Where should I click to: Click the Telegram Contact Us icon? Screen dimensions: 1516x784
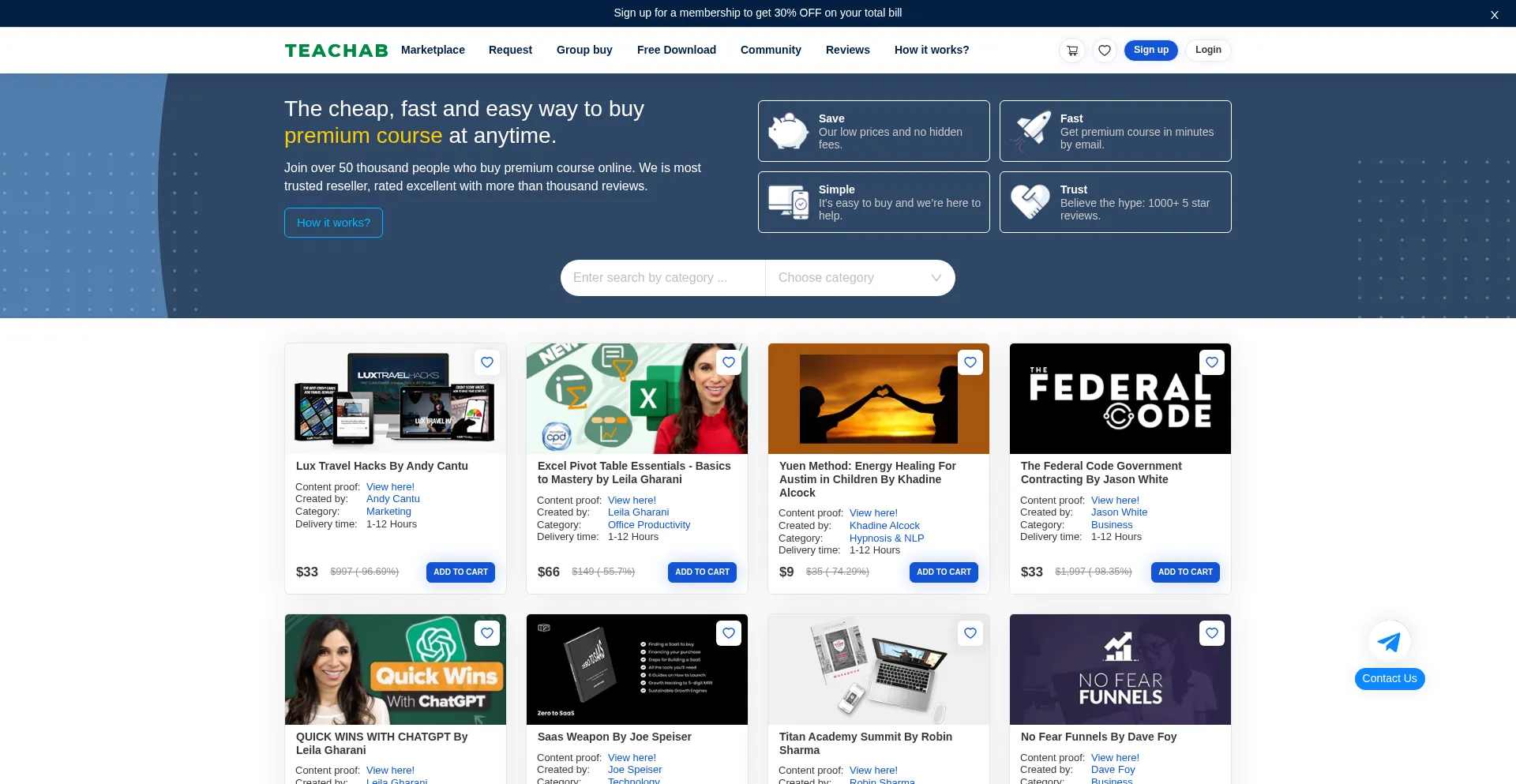(x=1389, y=642)
